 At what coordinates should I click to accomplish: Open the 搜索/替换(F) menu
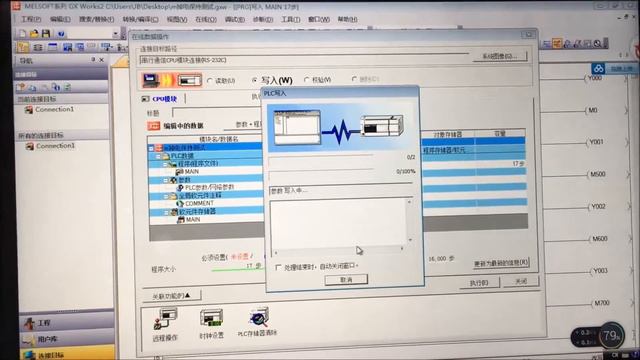97,19
